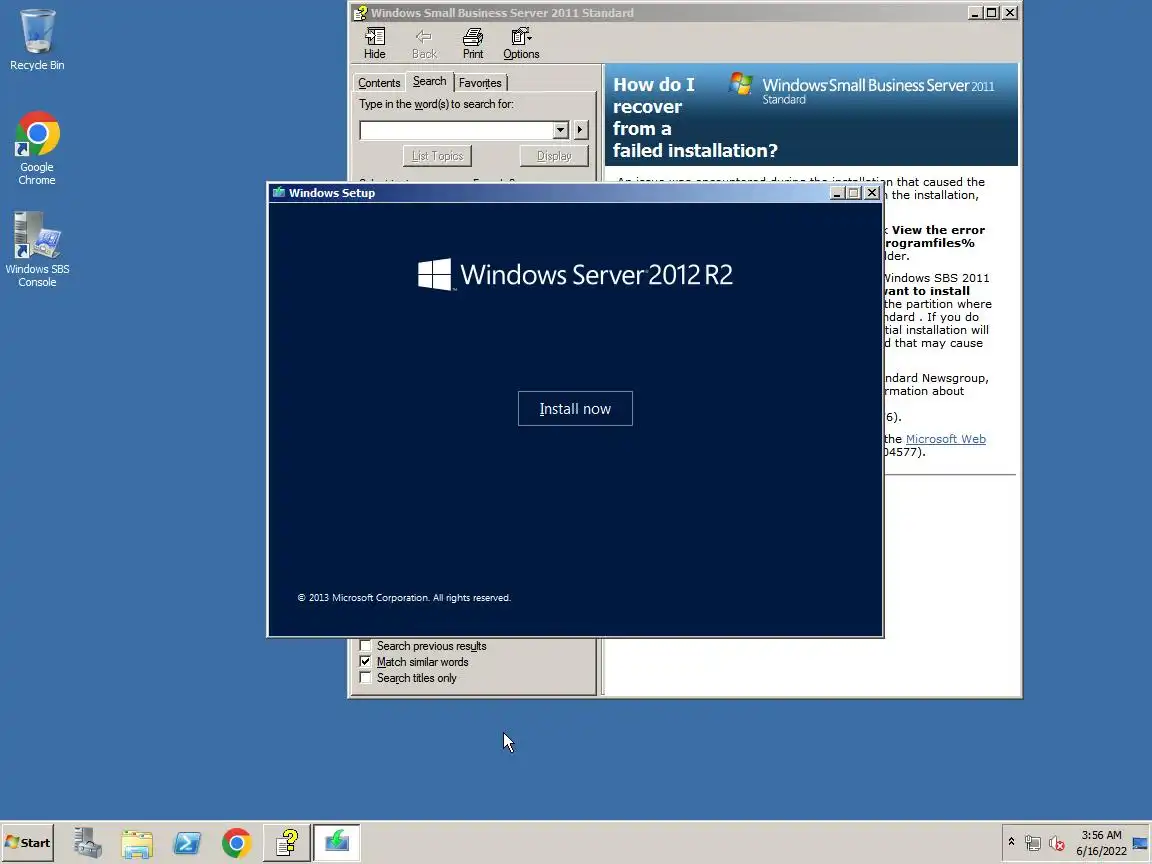Viewport: 1152px width, 864px height.
Task: Maximize the Small Business Server help window
Action: (x=991, y=12)
